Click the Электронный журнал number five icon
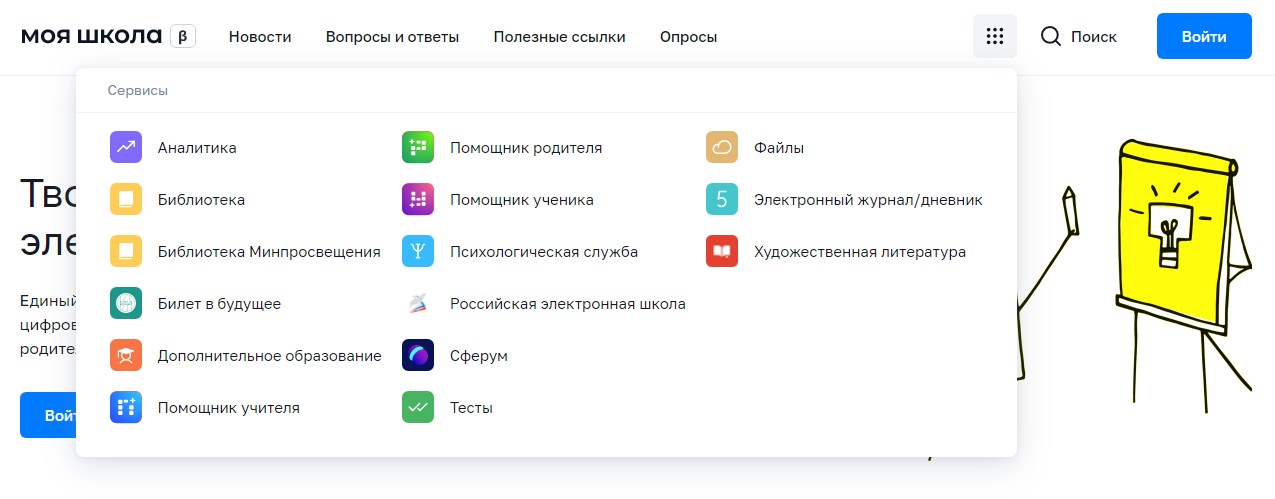Image resolution: width=1275 pixels, height=499 pixels. 722,200
